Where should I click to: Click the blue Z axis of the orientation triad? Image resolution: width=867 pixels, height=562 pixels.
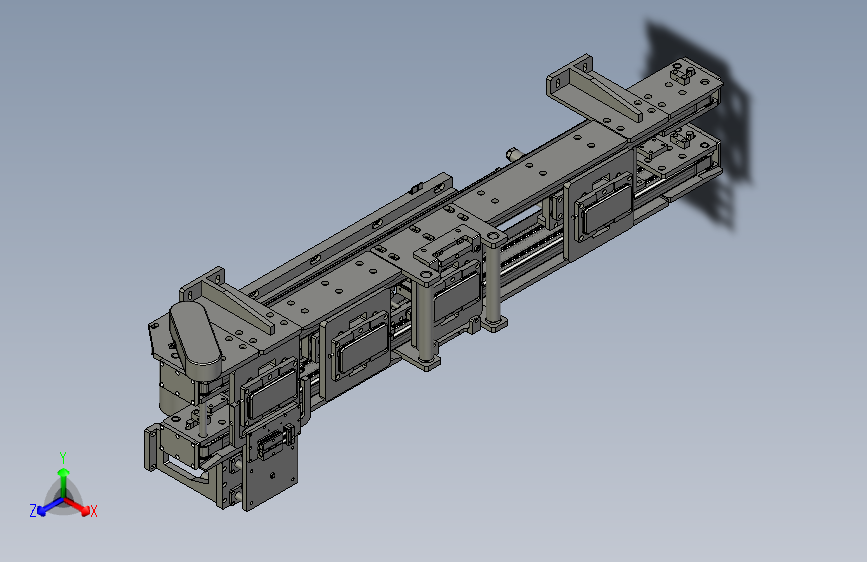[x=50, y=506]
